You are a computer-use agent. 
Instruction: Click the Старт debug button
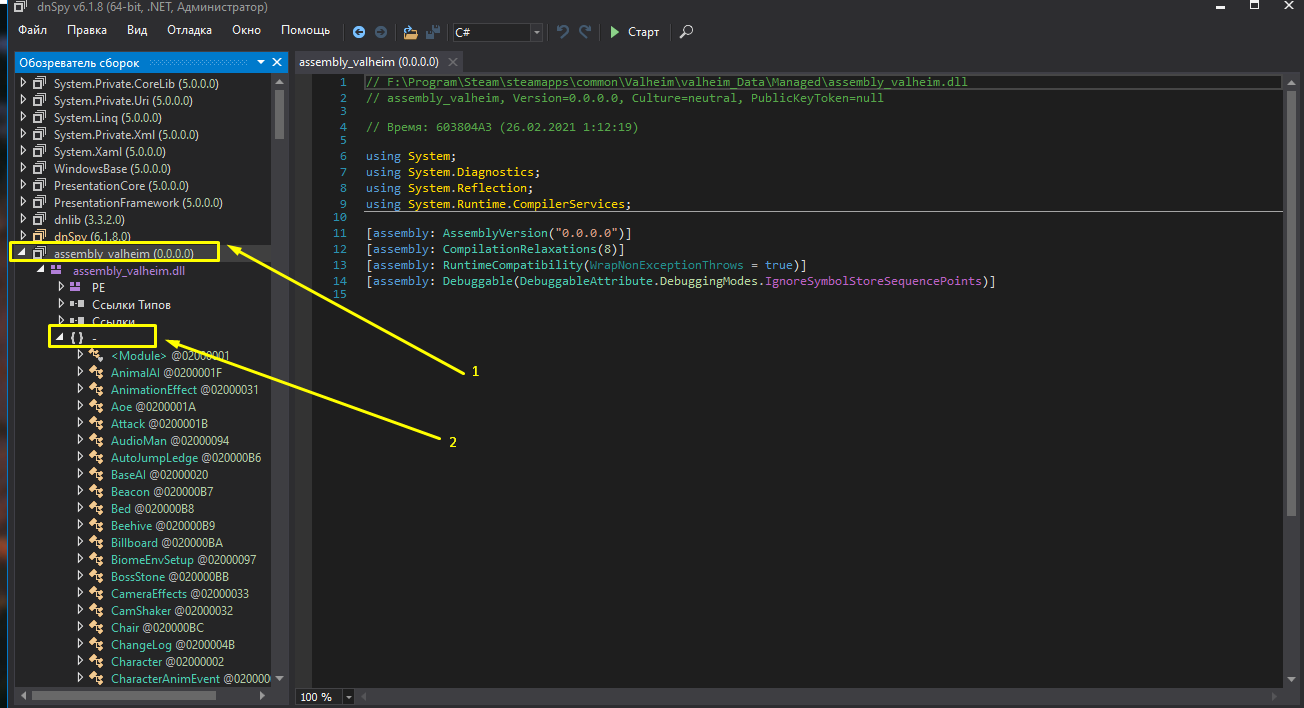[635, 32]
